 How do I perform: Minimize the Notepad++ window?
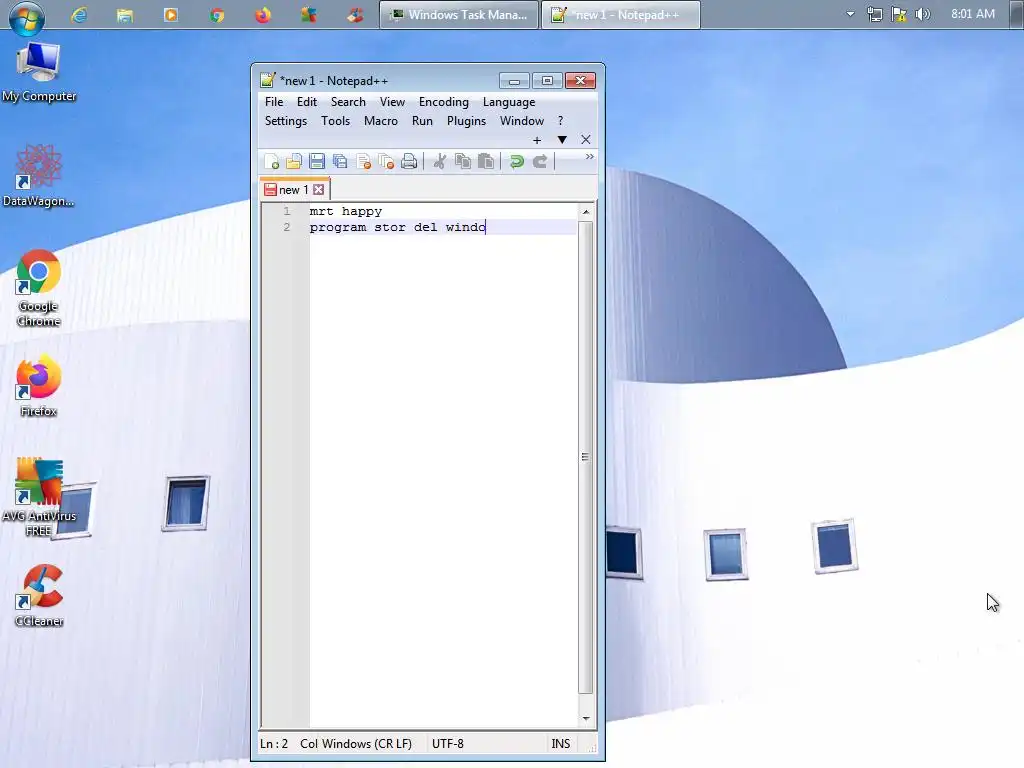click(x=514, y=80)
